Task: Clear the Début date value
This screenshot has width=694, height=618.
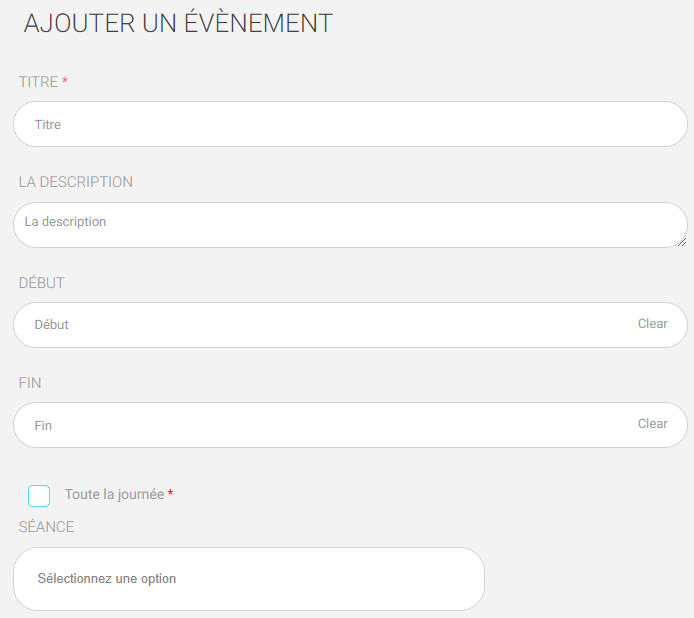Action: pyautogui.click(x=652, y=324)
